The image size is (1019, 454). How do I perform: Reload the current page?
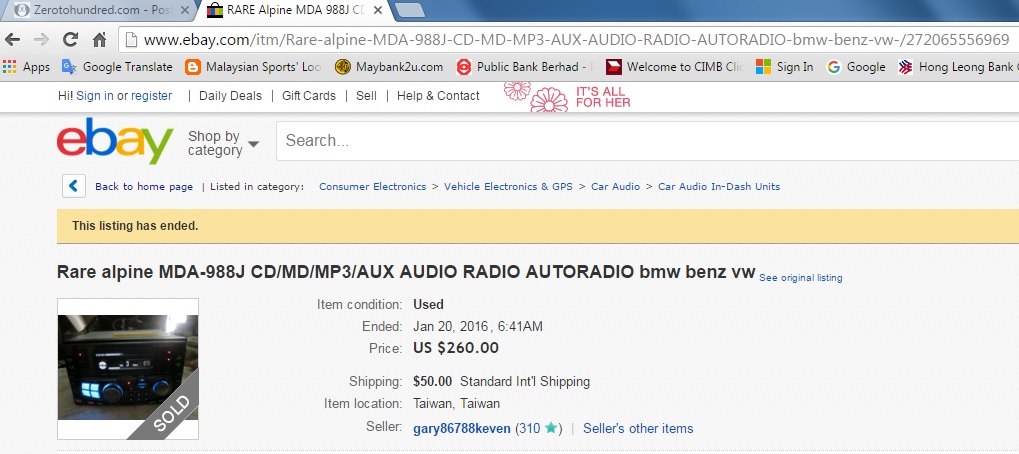pyautogui.click(x=70, y=41)
